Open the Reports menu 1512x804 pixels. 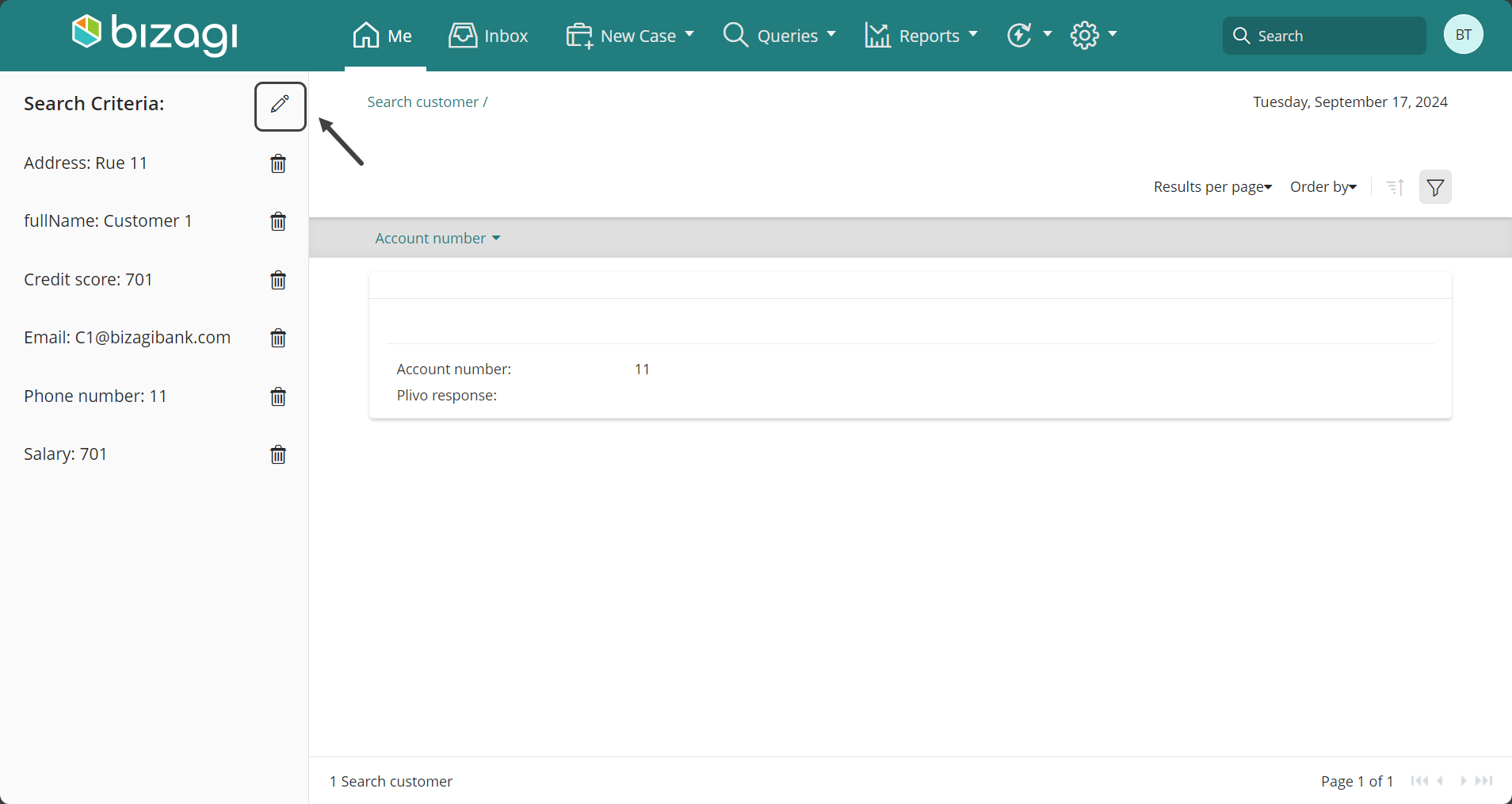click(x=921, y=36)
